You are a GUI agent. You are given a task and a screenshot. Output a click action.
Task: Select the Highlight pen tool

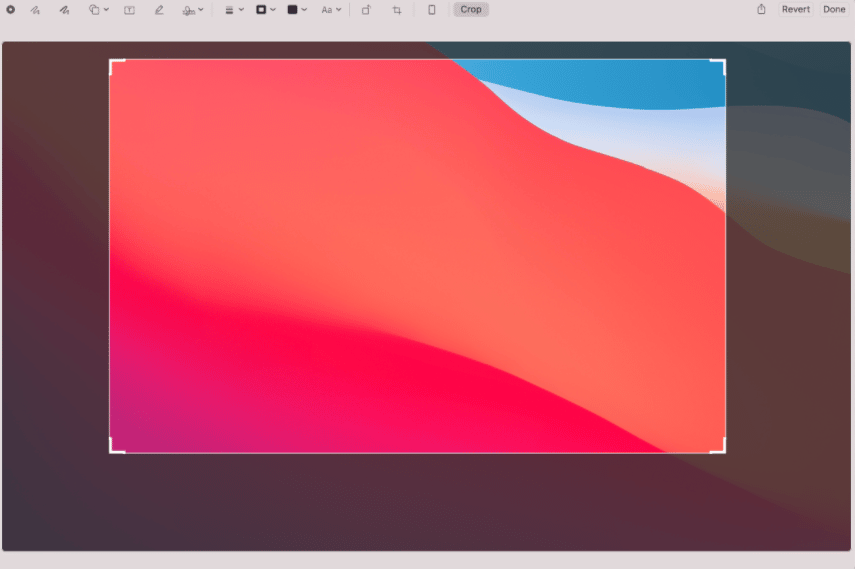tap(159, 10)
